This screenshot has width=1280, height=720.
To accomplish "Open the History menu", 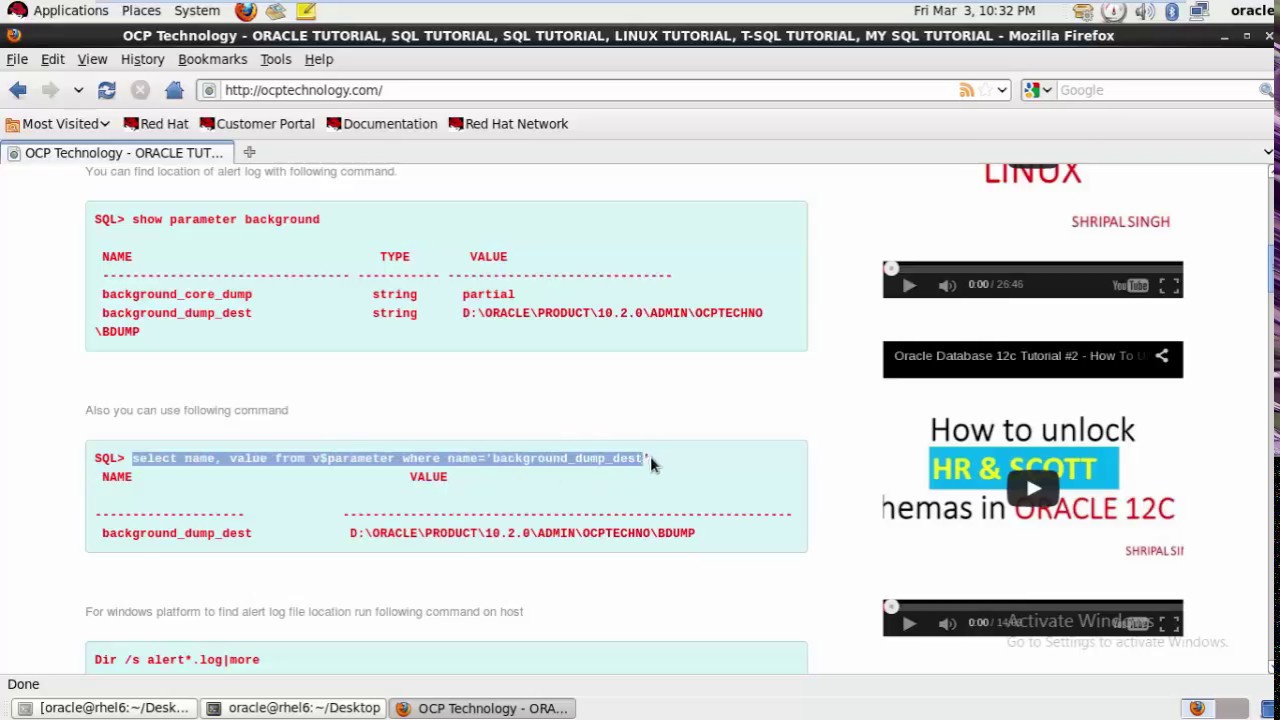I will pyautogui.click(x=142, y=59).
